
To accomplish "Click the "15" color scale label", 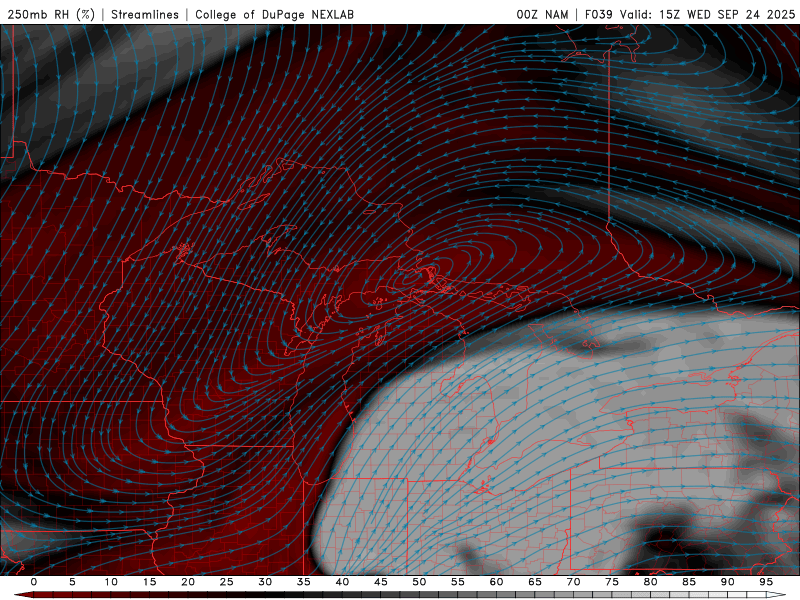I will pyautogui.click(x=149, y=582).
